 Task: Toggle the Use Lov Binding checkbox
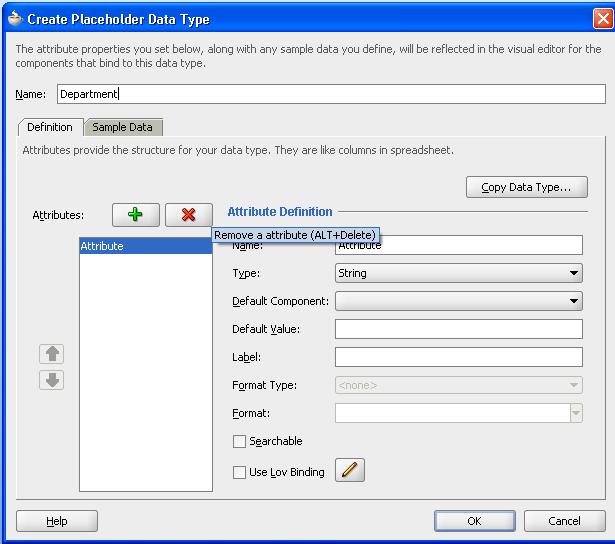click(239, 472)
